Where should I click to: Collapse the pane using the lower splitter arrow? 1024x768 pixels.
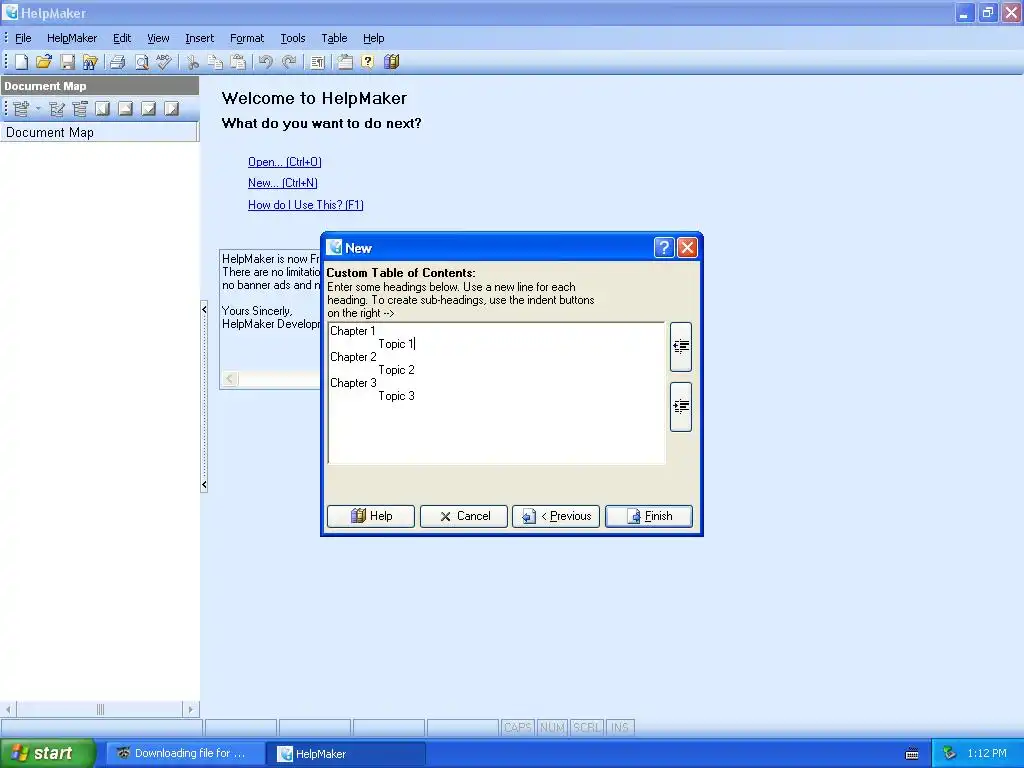click(x=204, y=485)
